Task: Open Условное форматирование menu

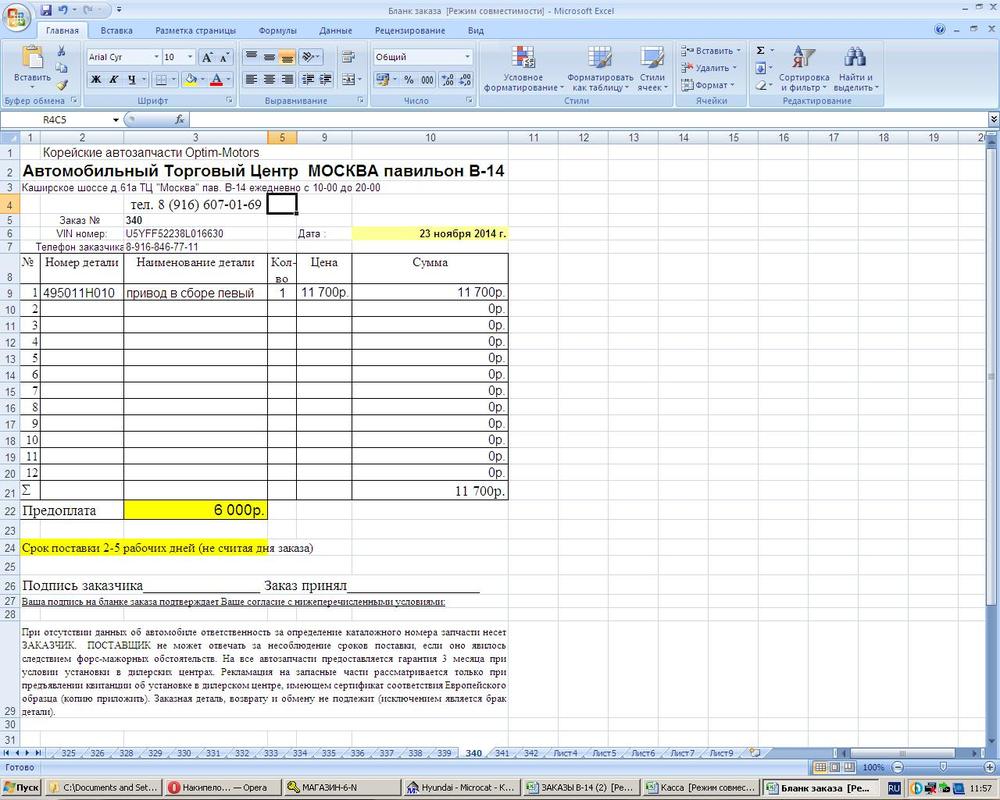Action: pyautogui.click(x=523, y=69)
